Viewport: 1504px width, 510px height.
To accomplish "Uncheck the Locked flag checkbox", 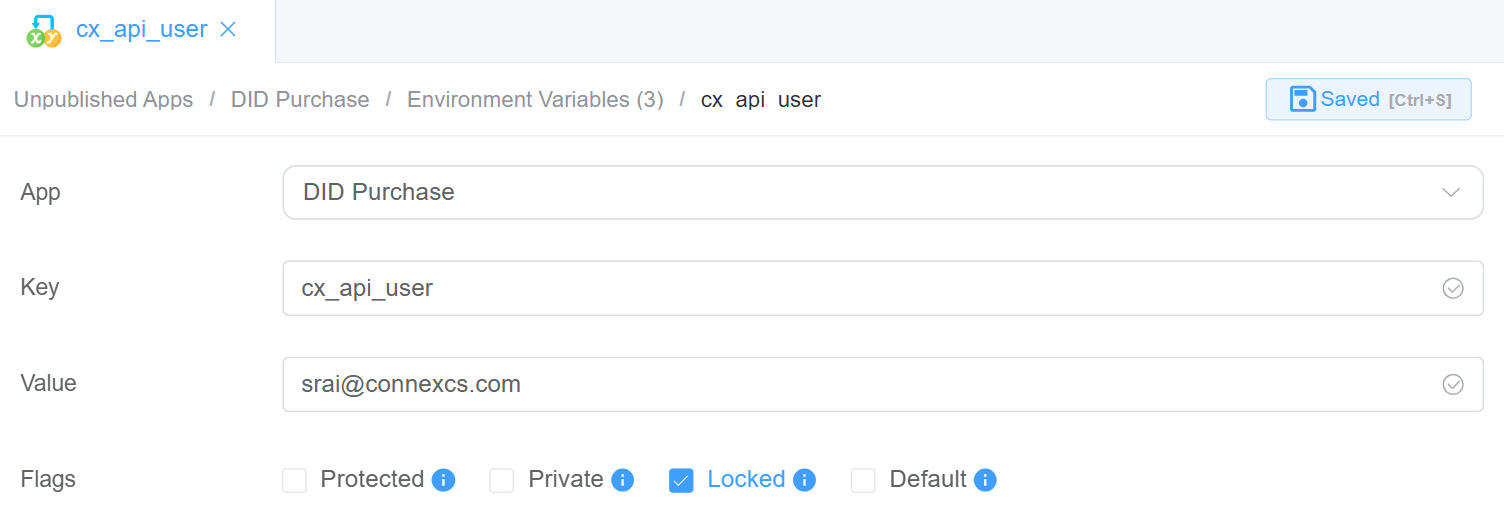I will pos(681,481).
